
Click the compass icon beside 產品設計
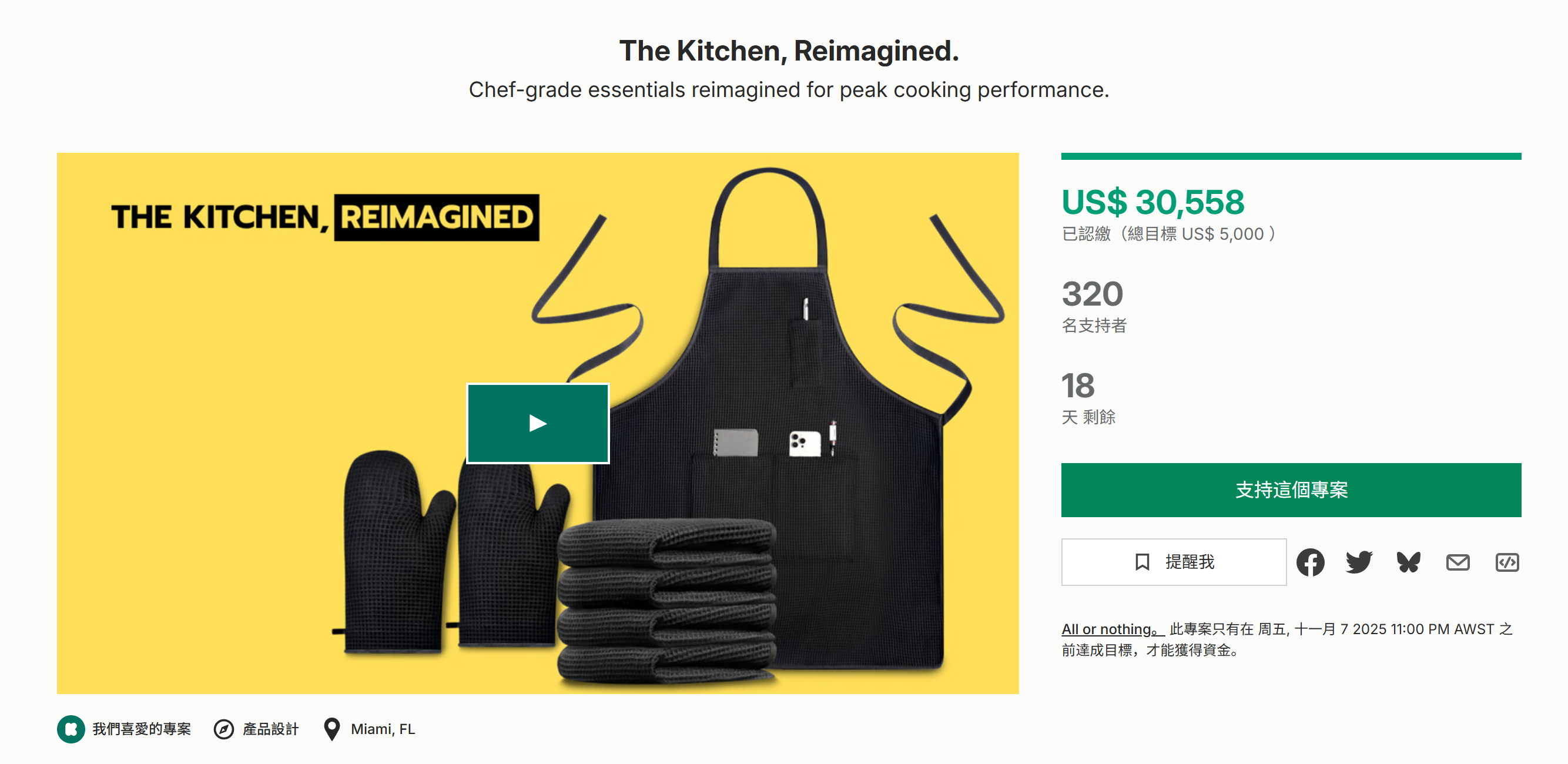click(x=223, y=729)
